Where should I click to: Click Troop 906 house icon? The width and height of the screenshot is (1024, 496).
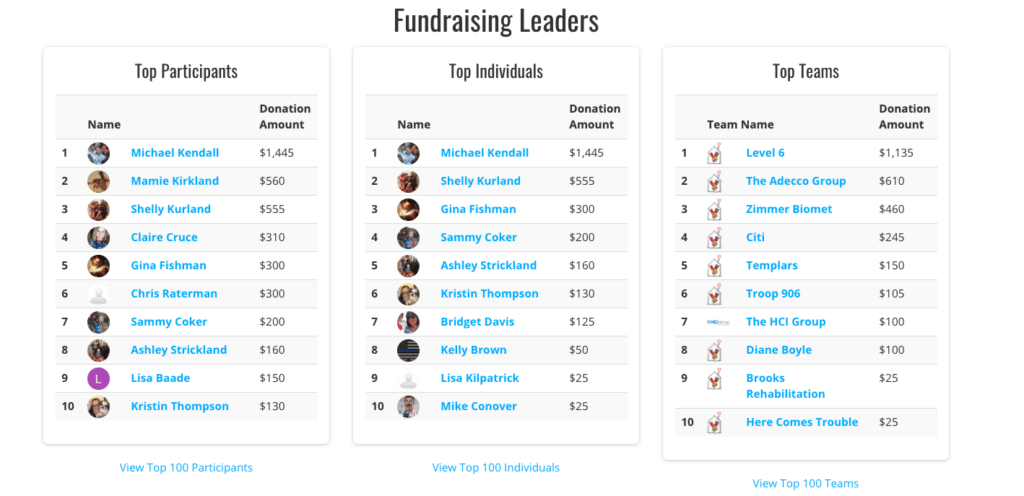[x=714, y=294]
